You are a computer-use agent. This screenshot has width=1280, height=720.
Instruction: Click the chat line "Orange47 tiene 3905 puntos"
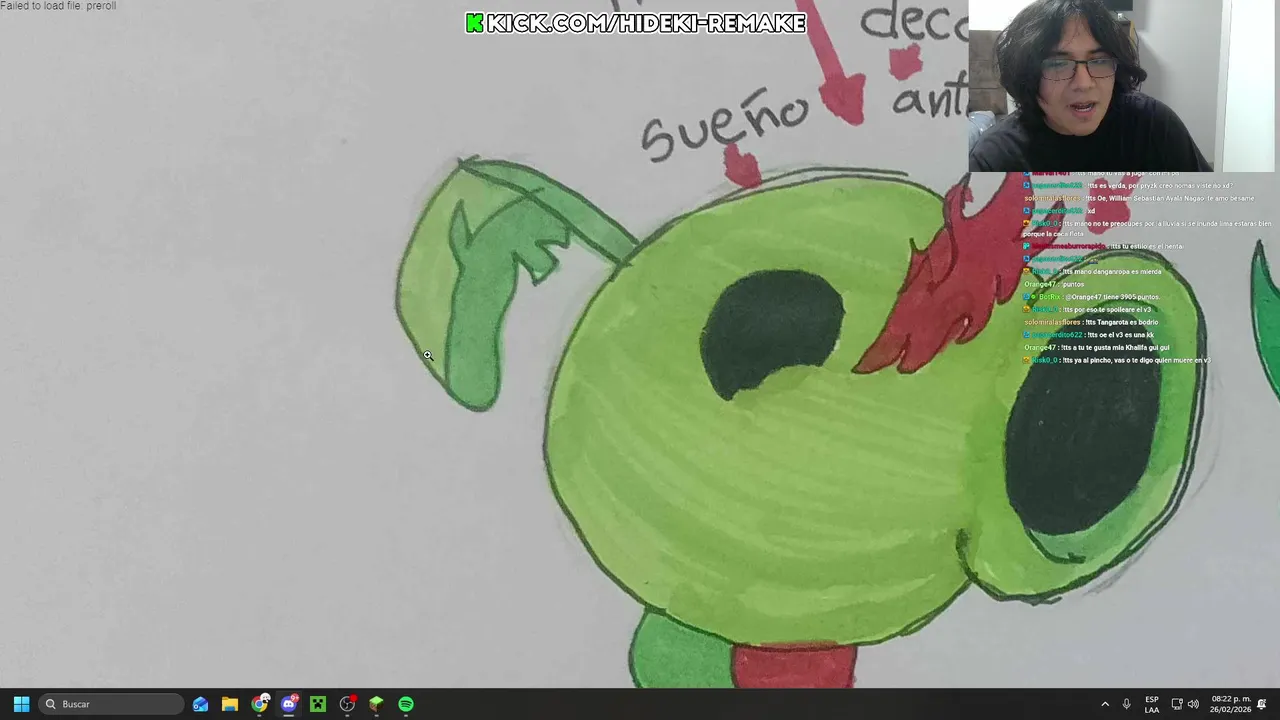click(x=1091, y=297)
